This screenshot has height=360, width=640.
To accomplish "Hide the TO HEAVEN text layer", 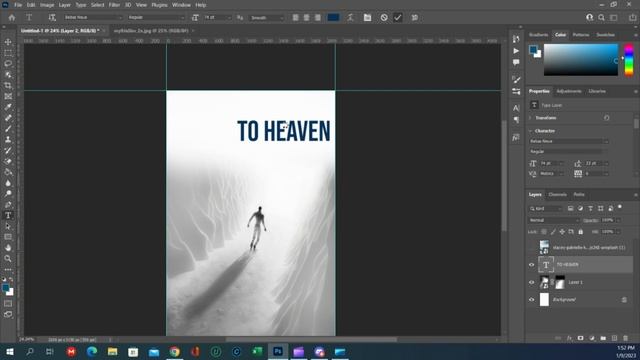I will tap(531, 264).
